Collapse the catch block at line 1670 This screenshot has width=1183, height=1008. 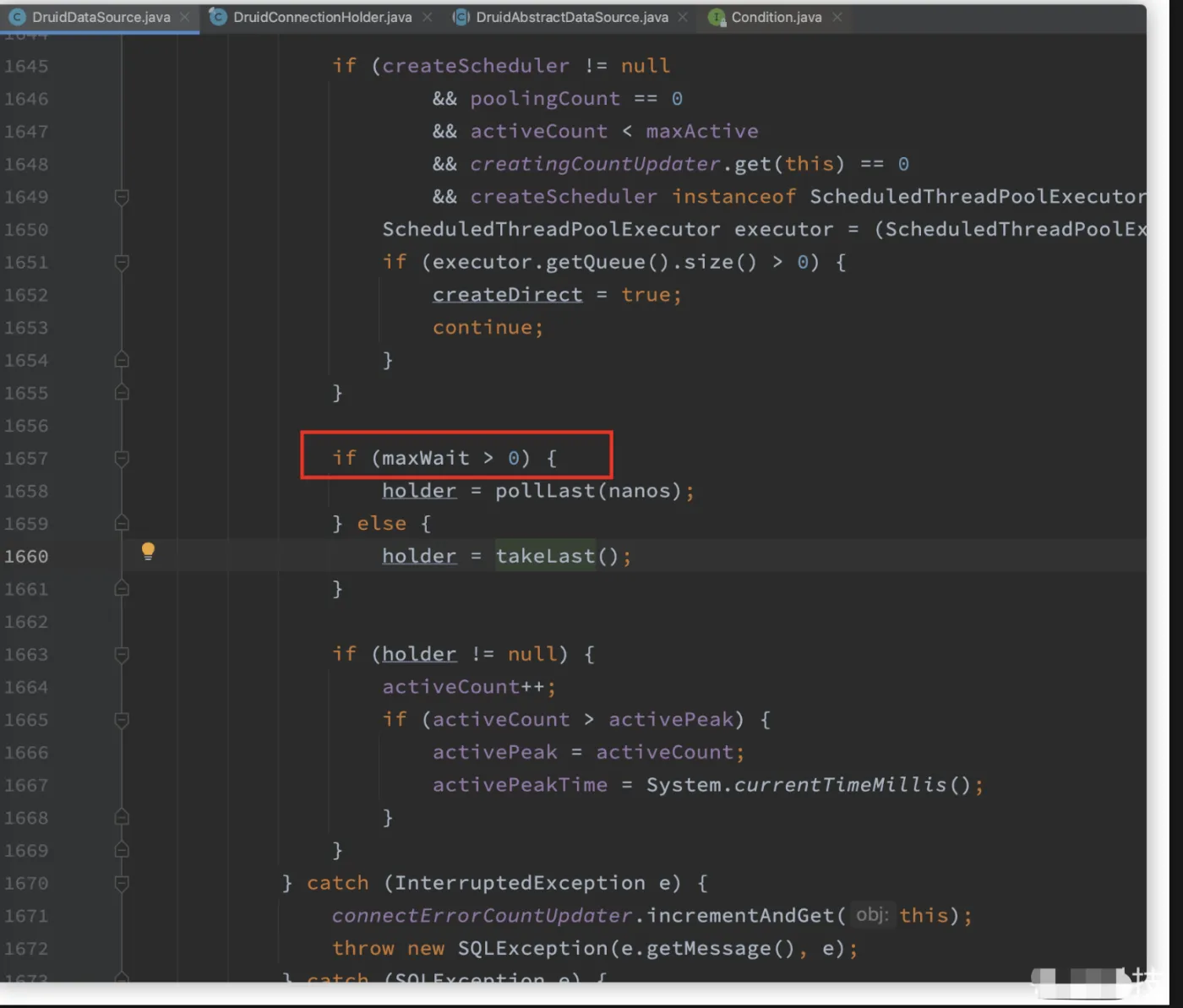[x=122, y=884]
